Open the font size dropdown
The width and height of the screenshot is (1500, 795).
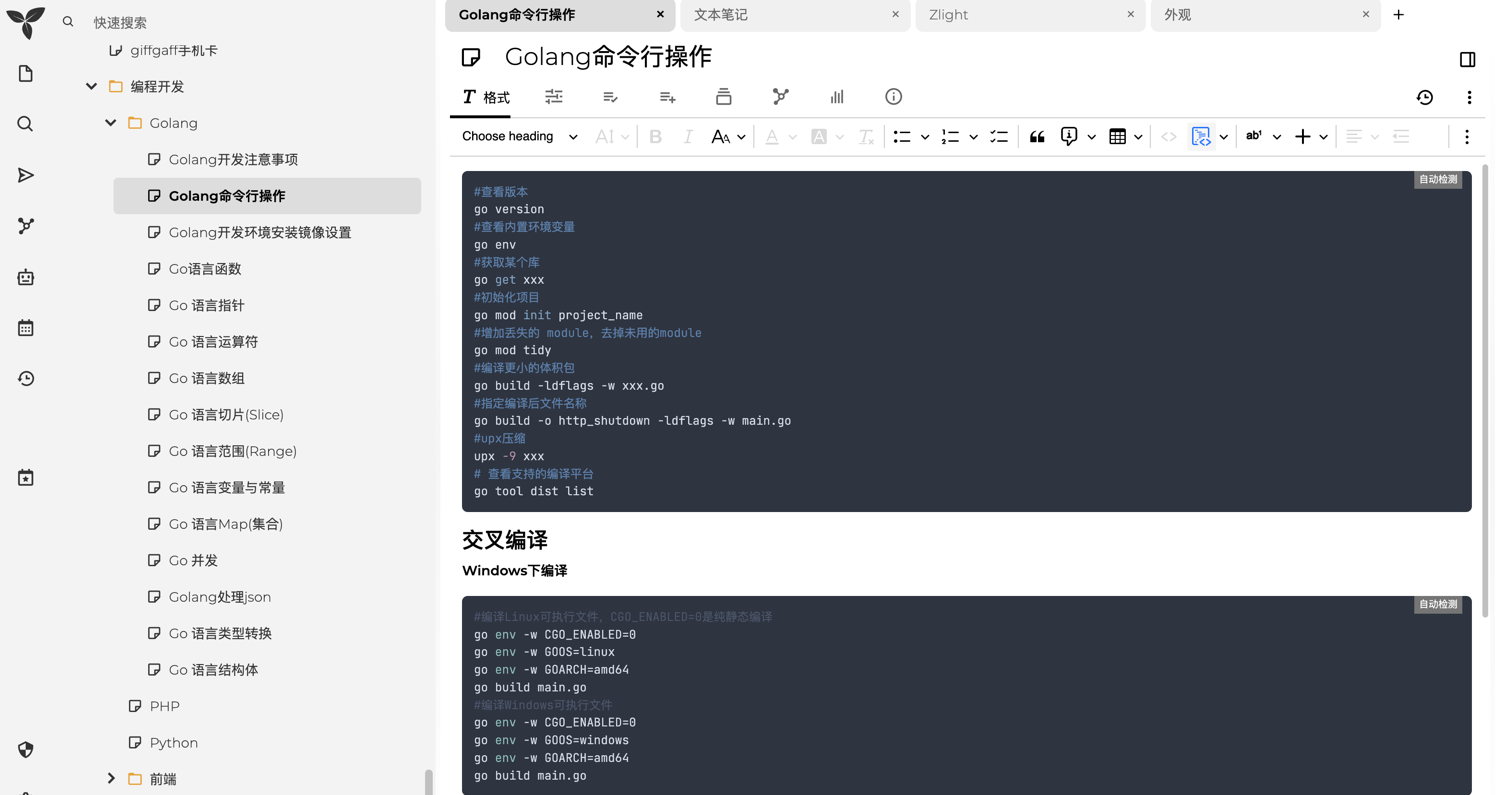coord(612,137)
